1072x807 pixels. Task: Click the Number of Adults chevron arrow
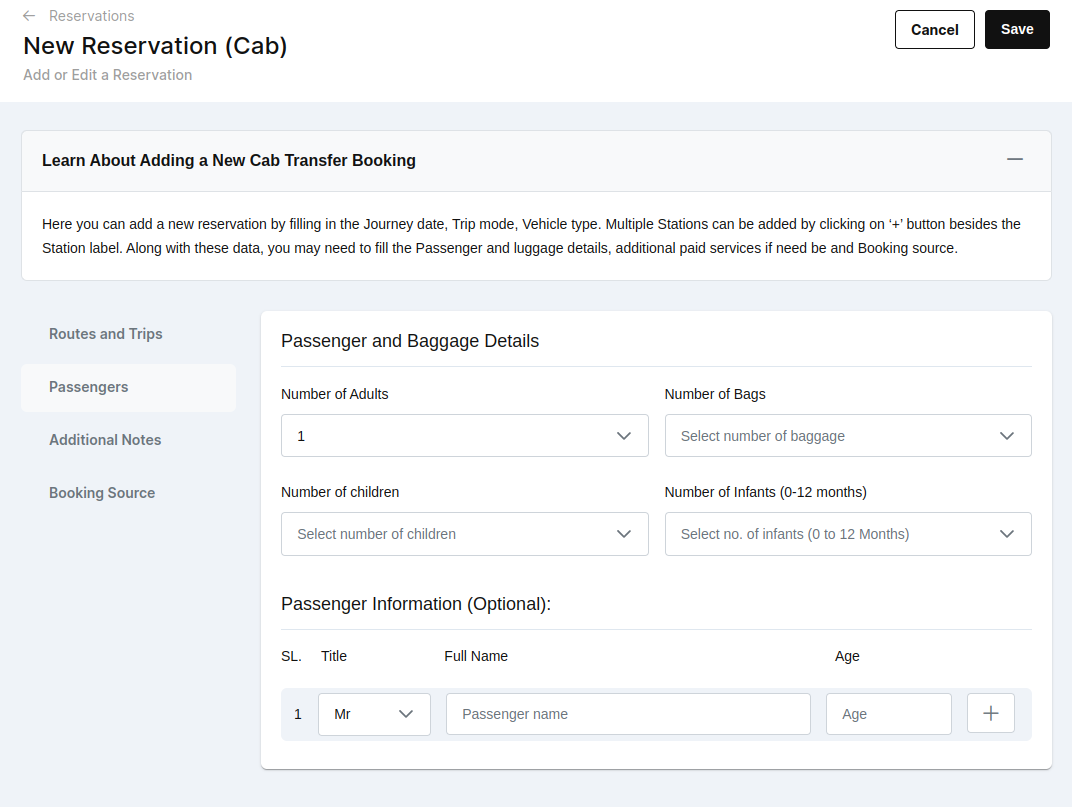624,436
